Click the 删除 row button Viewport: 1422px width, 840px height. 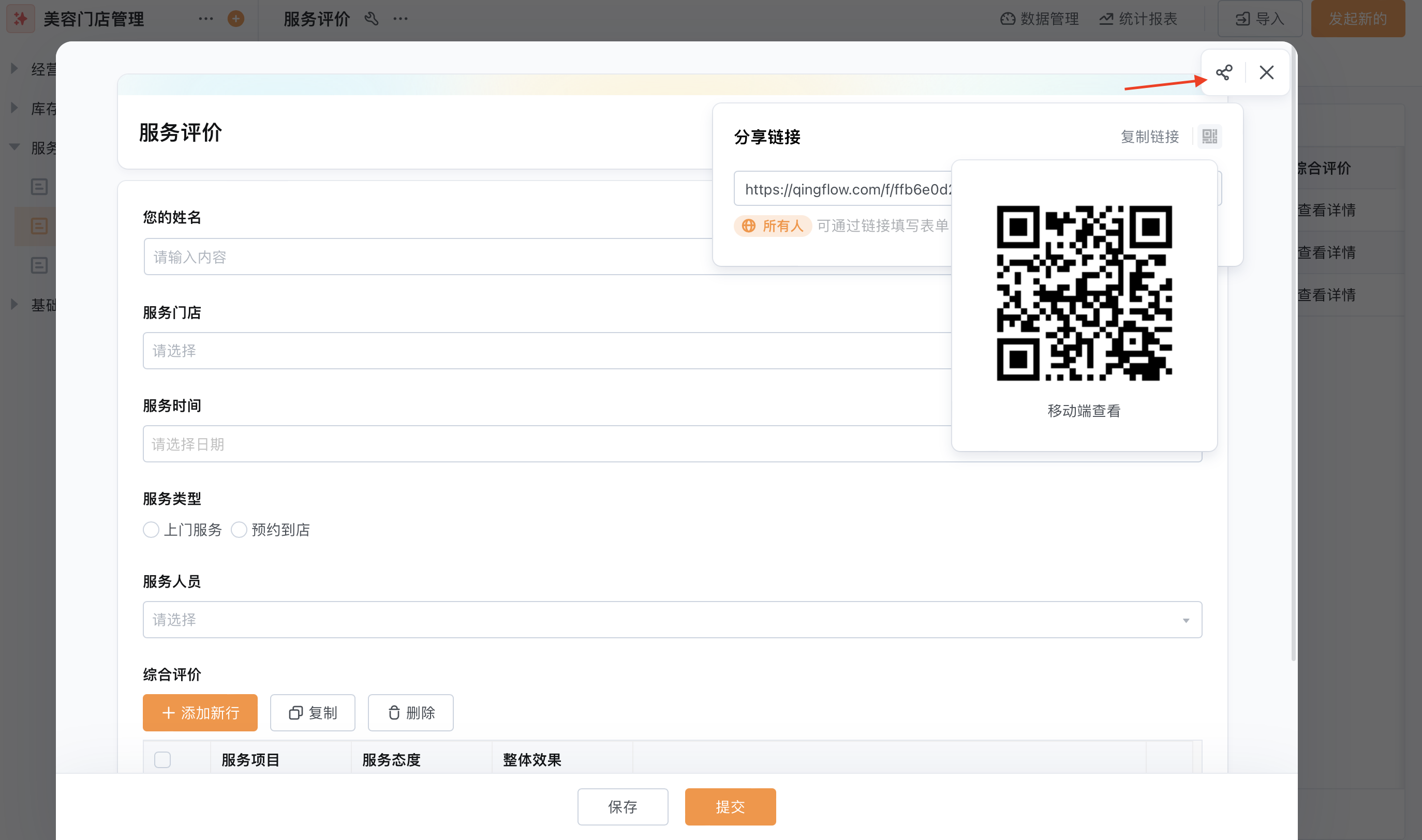tap(410, 713)
